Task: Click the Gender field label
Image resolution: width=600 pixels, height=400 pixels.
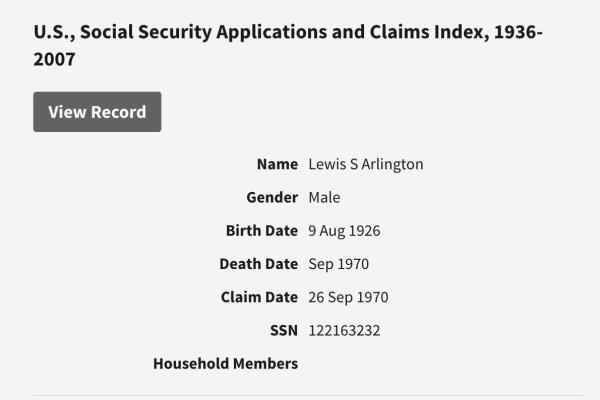Action: [272, 197]
